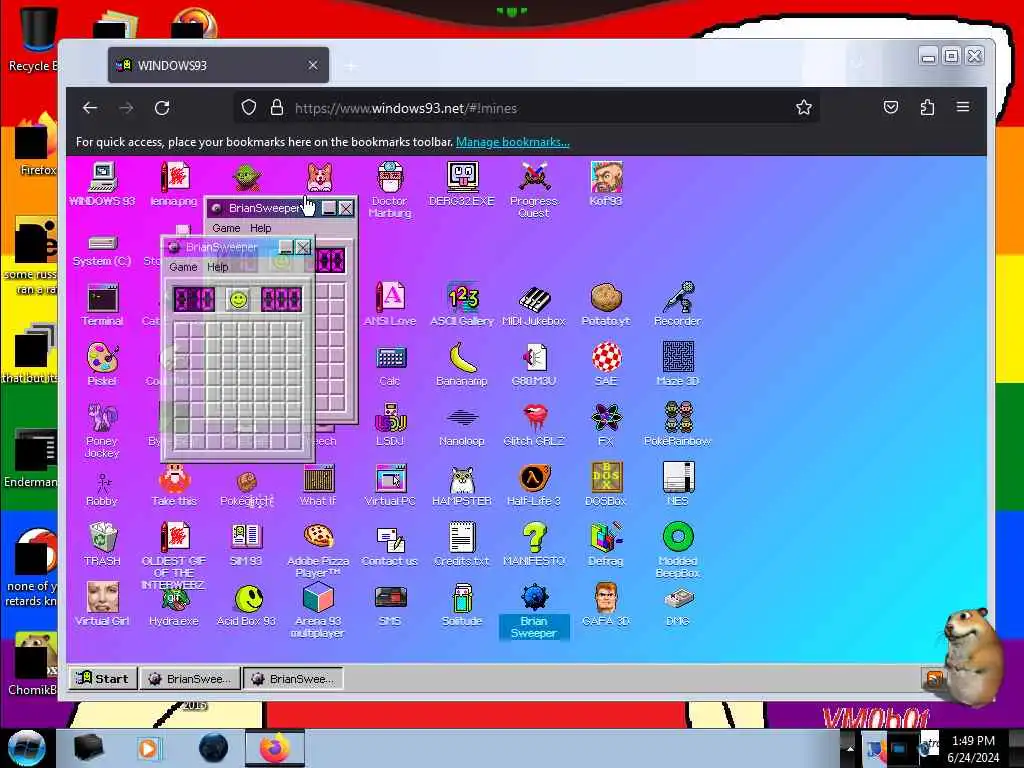Close the WINDOWS93 tab
Viewport: 1024px width, 768px height.
[x=313, y=65]
